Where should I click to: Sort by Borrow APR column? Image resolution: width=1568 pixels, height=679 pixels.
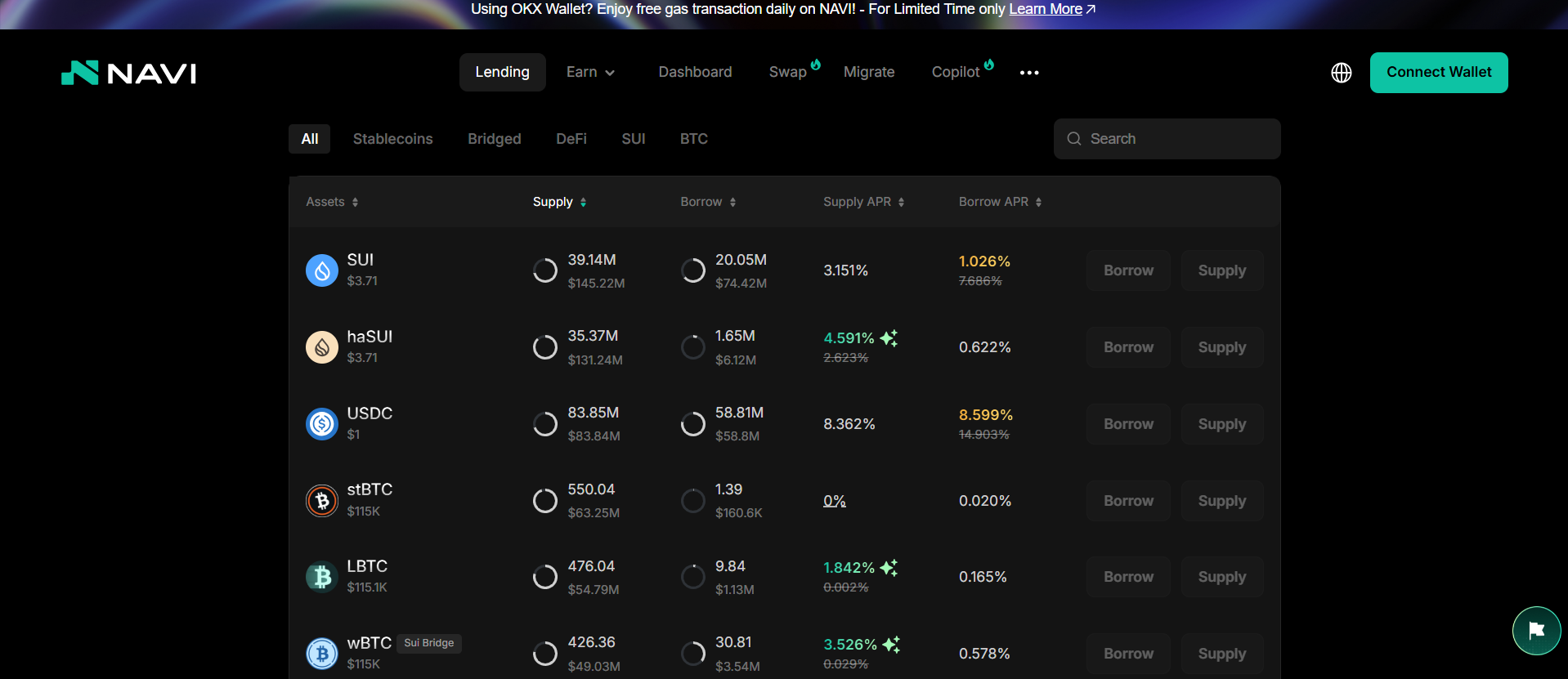tap(1000, 202)
